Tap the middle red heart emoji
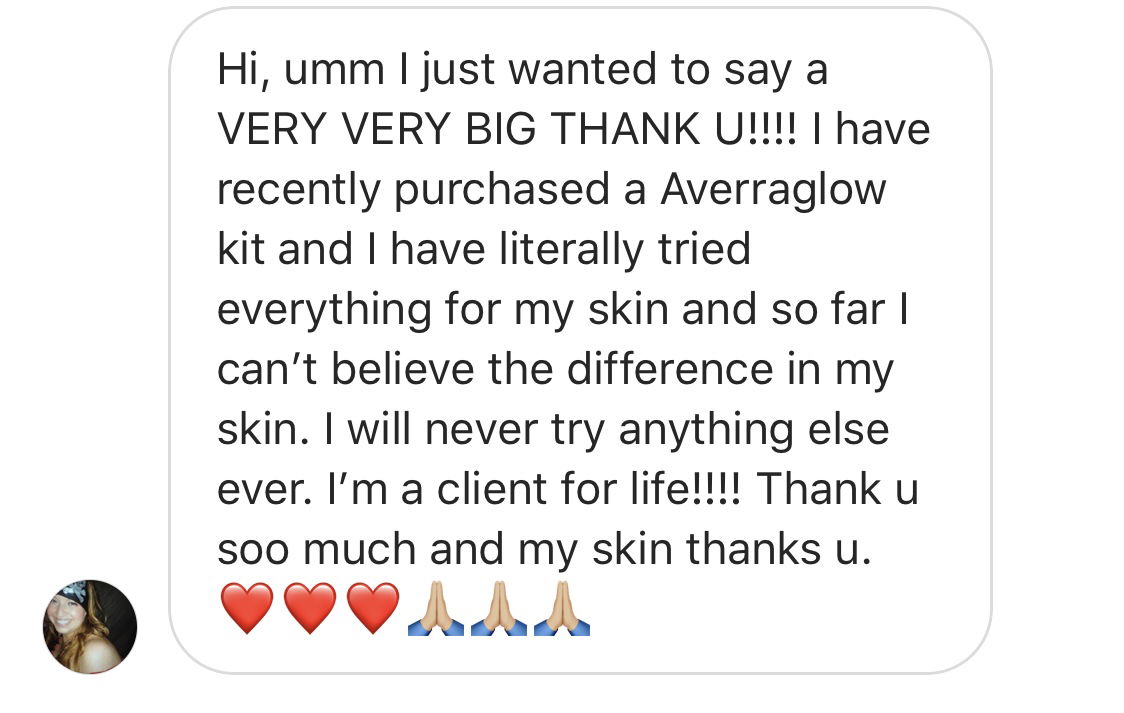The image size is (1124, 713). [310, 608]
